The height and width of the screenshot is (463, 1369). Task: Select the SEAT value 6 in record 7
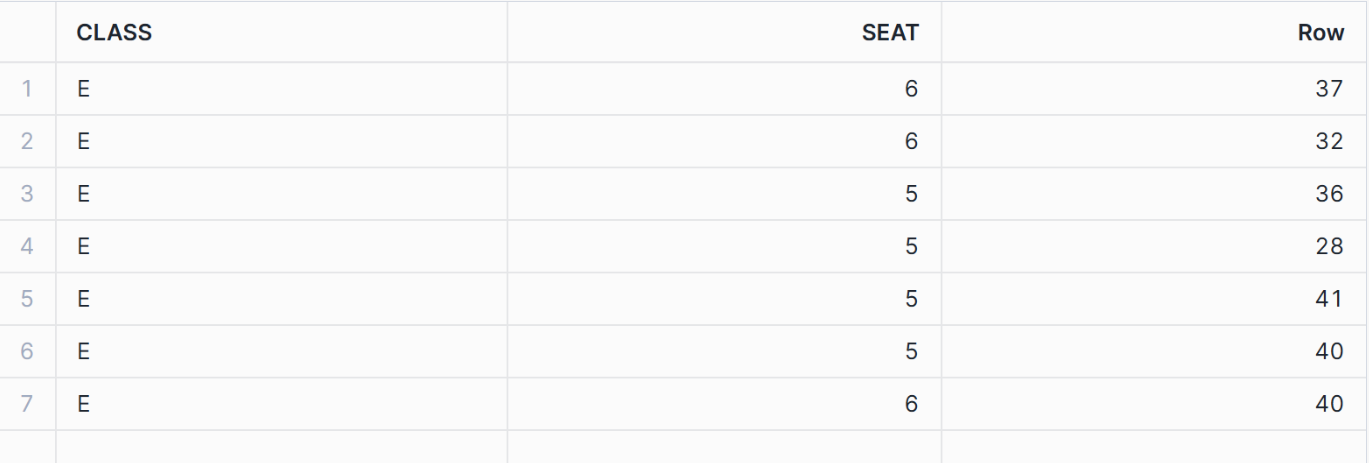point(724,404)
